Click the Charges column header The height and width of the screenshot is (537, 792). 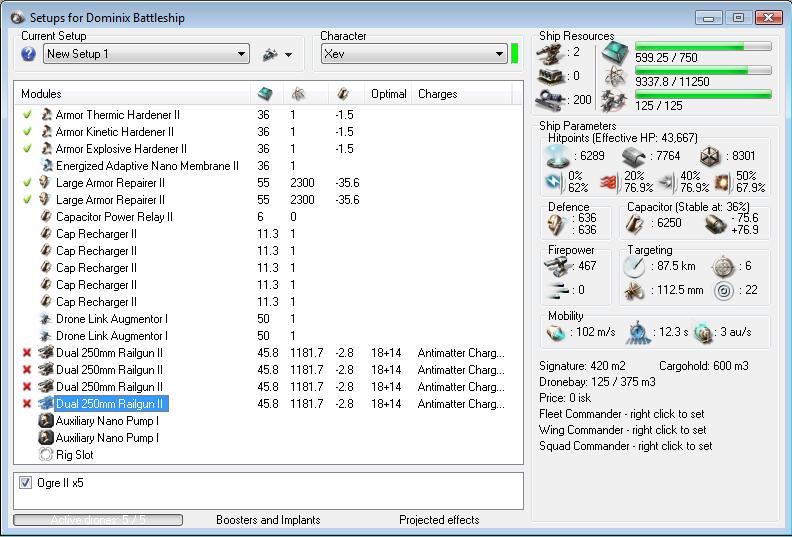click(x=437, y=94)
